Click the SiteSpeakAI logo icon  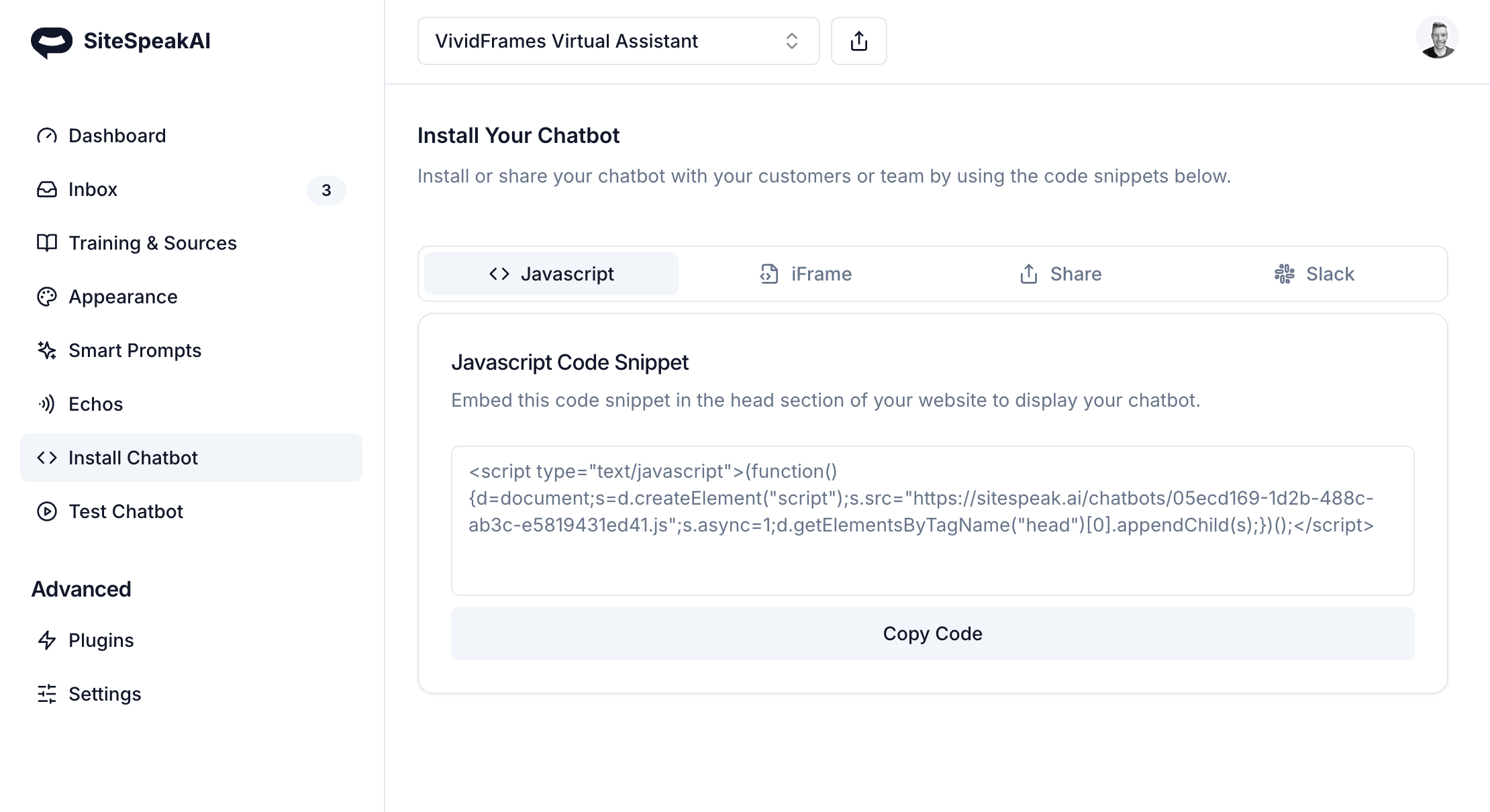coord(51,42)
